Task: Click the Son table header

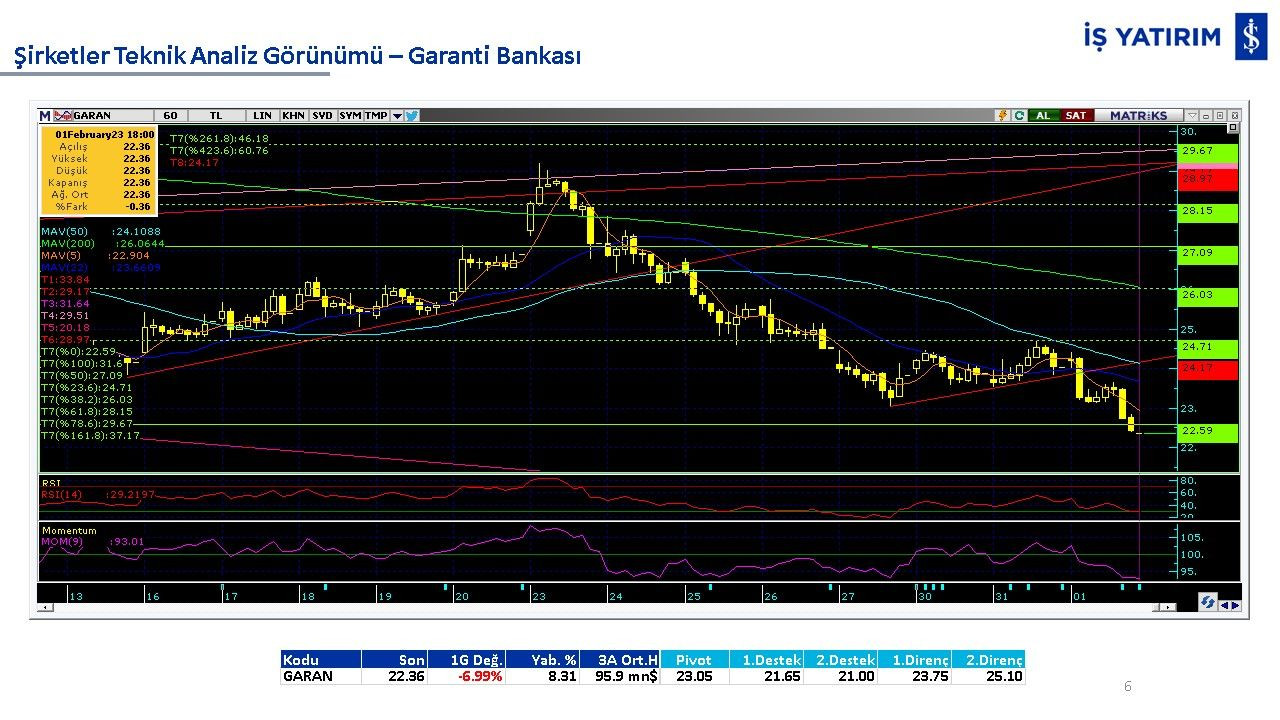Action: (394, 660)
